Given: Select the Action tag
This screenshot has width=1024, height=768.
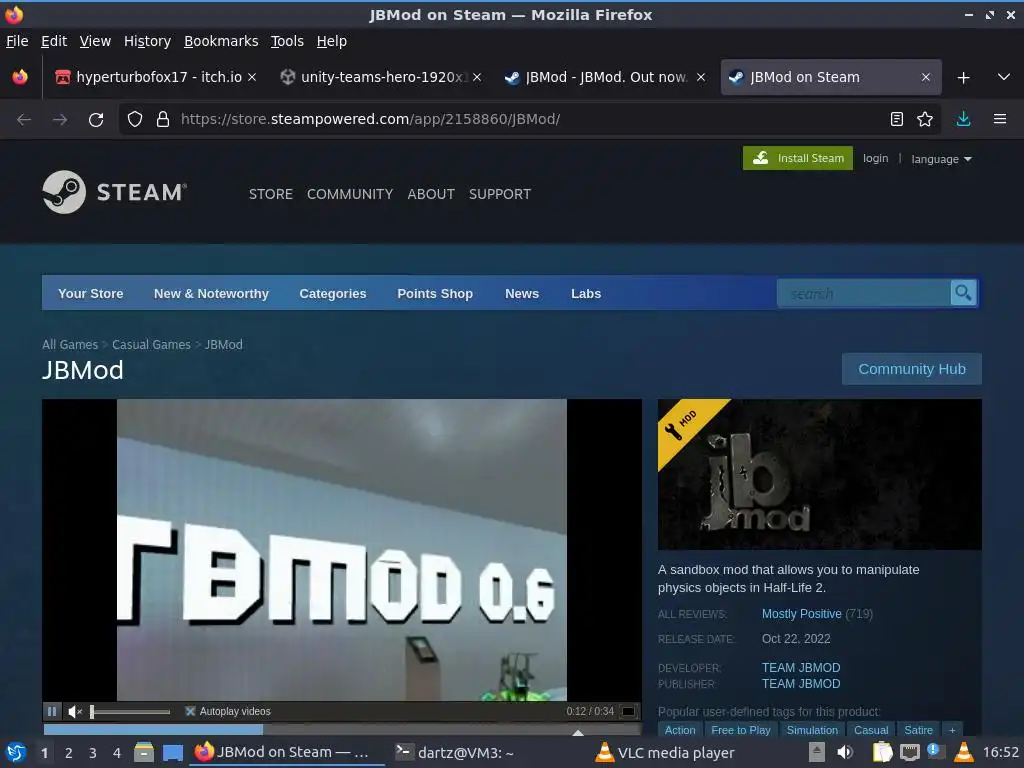Looking at the screenshot, I should pyautogui.click(x=680, y=730).
